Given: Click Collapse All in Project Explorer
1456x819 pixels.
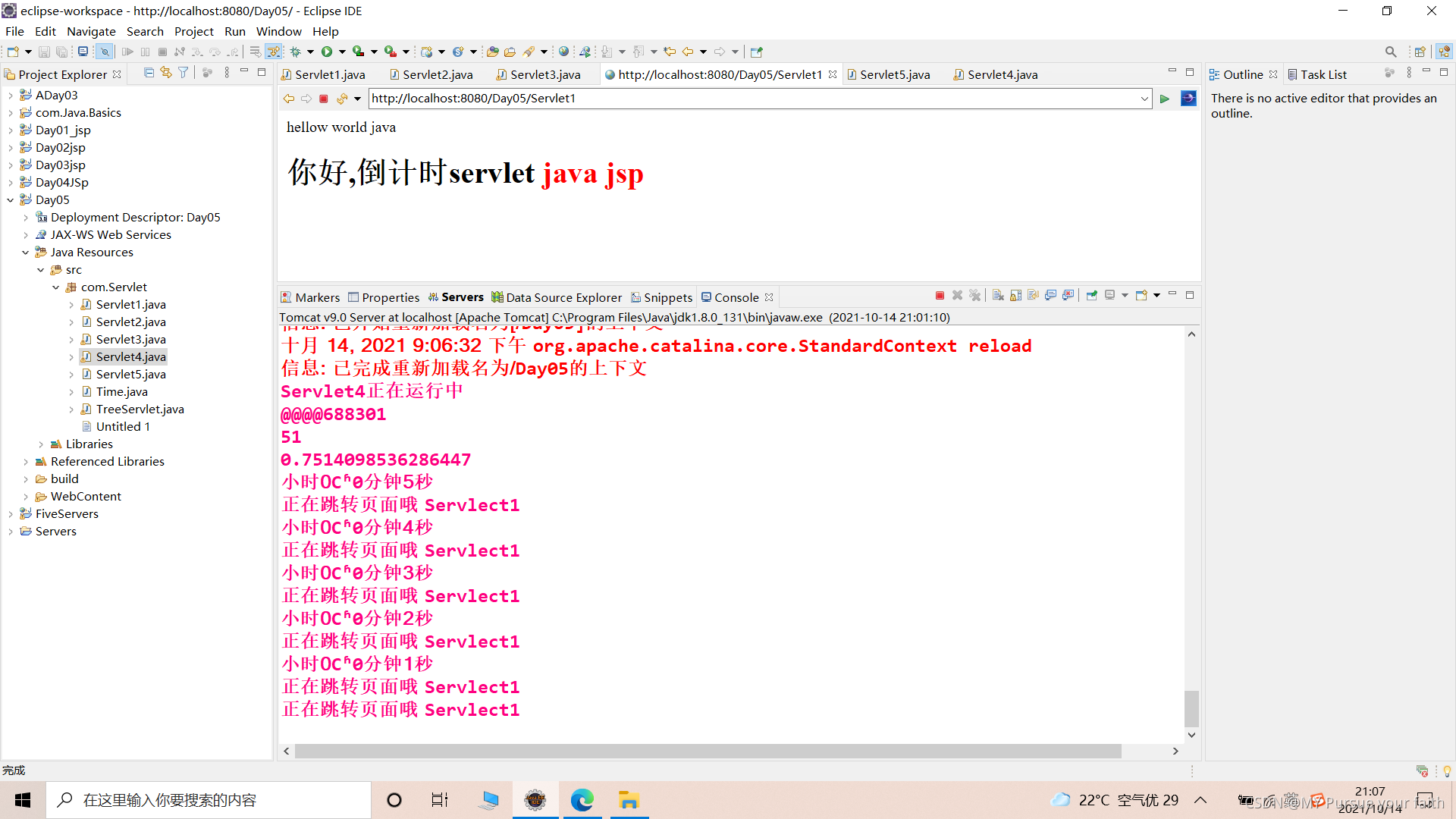Looking at the screenshot, I should [x=149, y=73].
